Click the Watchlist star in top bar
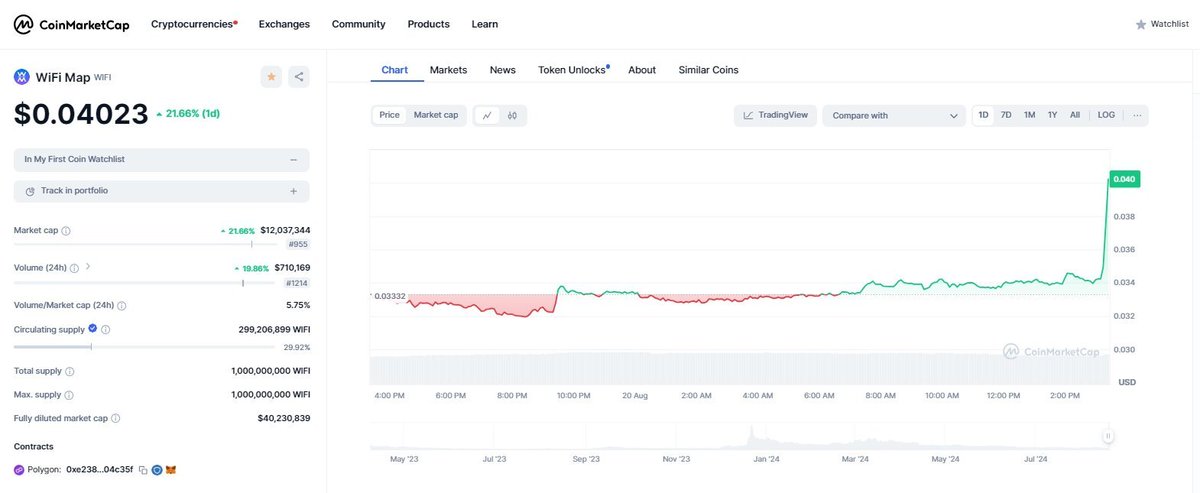The image size is (1200, 493). [x=1141, y=24]
